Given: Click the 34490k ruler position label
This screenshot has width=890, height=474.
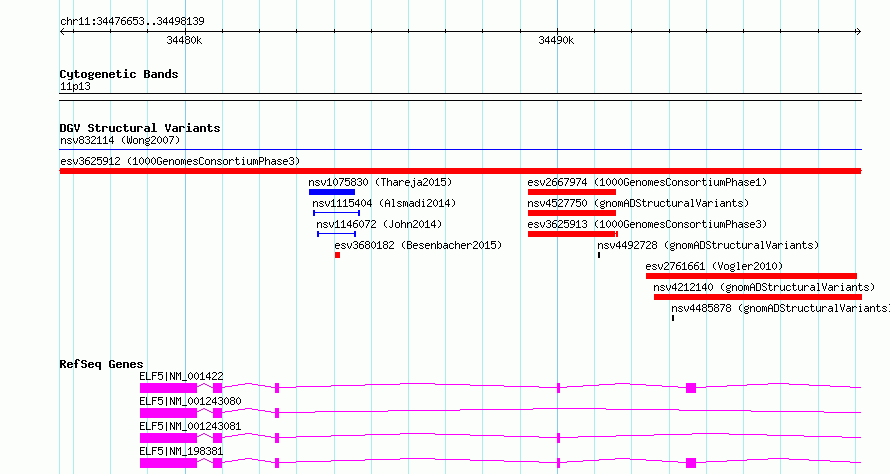Looking at the screenshot, I should tap(556, 40).
